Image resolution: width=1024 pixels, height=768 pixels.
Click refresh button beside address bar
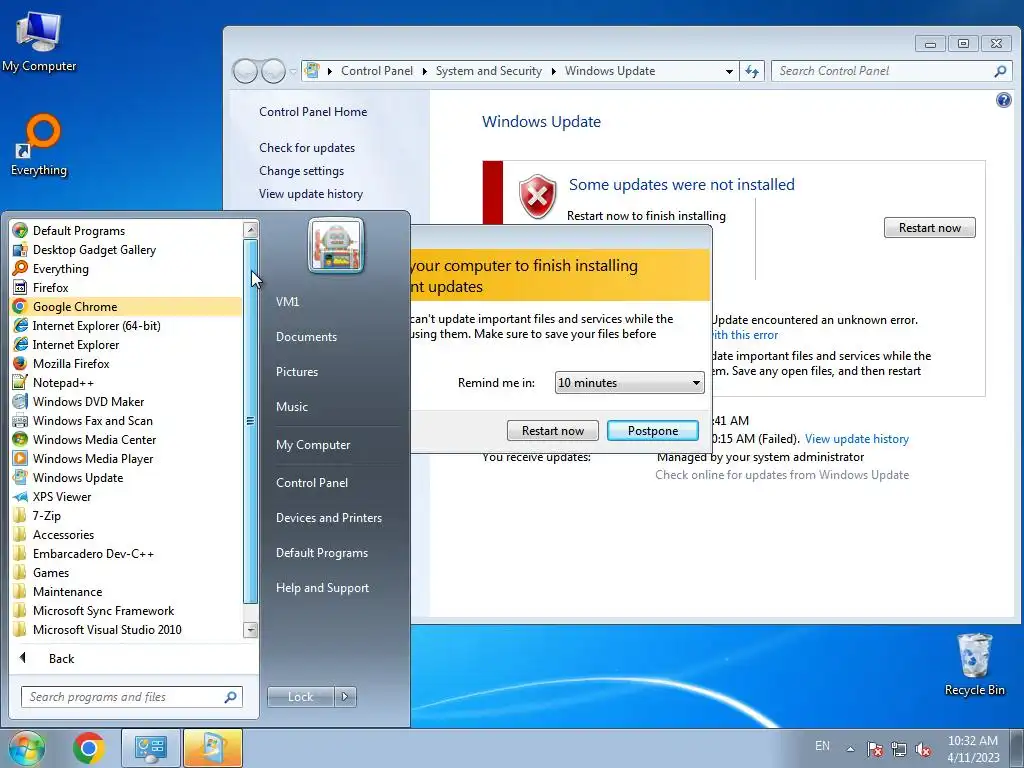pos(752,71)
